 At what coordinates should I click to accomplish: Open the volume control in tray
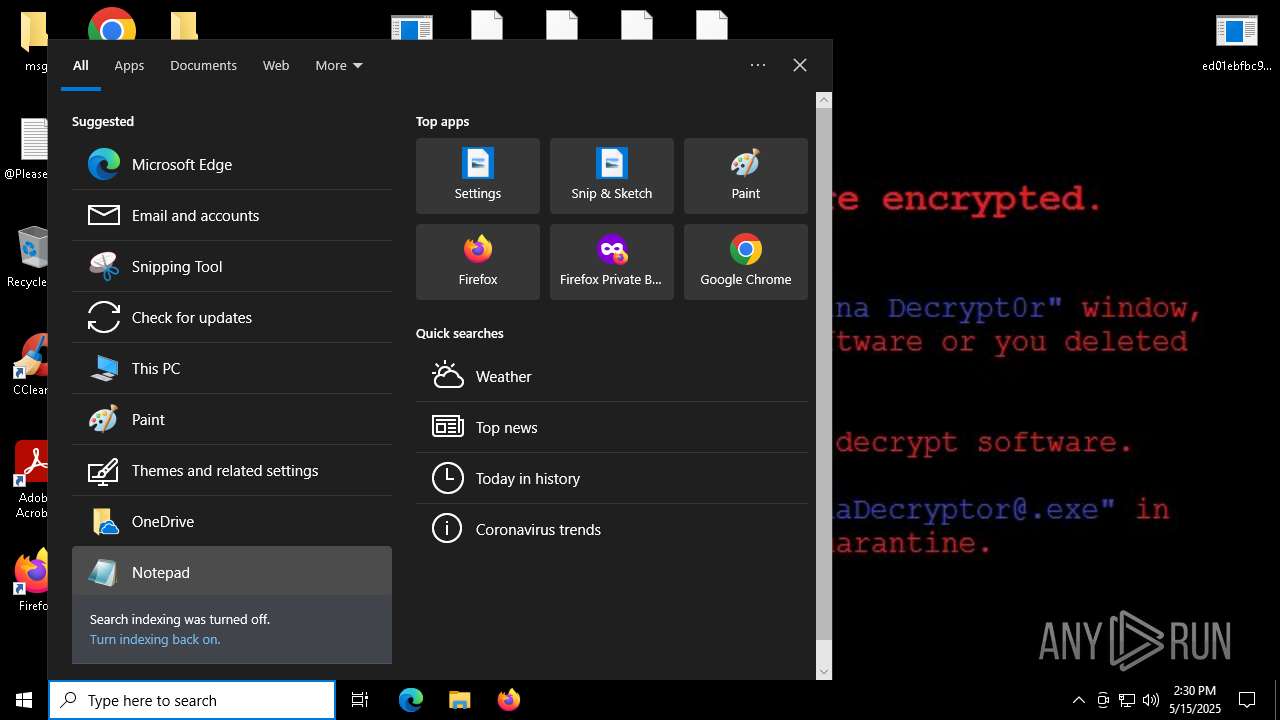1151,700
